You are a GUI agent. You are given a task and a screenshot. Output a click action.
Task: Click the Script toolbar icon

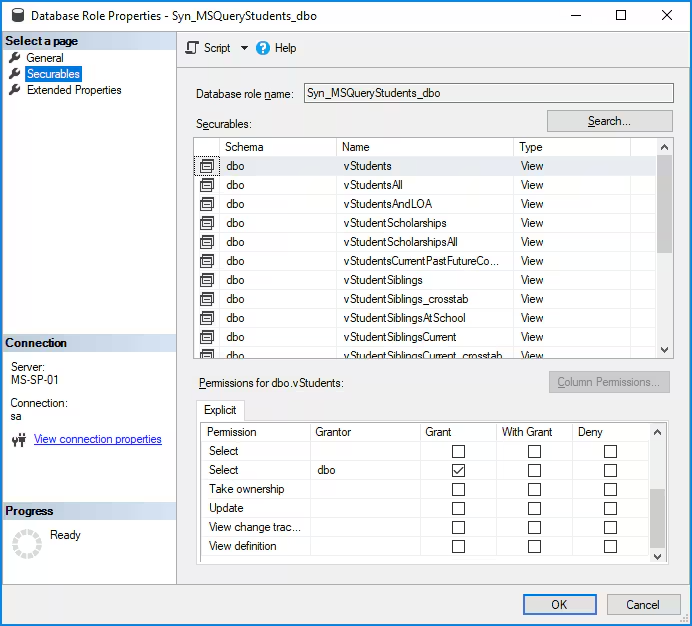[x=193, y=48]
